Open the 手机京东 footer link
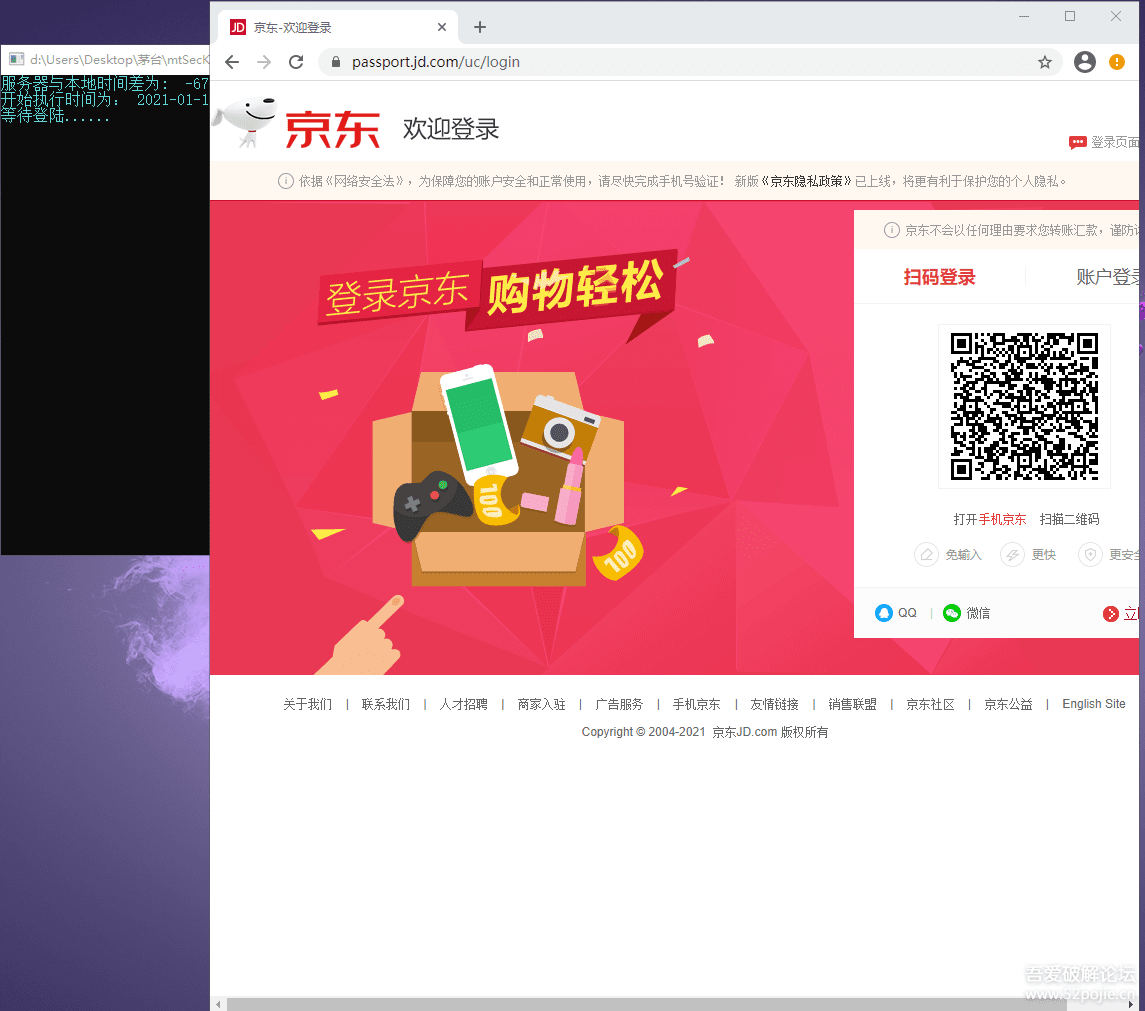The width and height of the screenshot is (1145, 1011). 697,704
